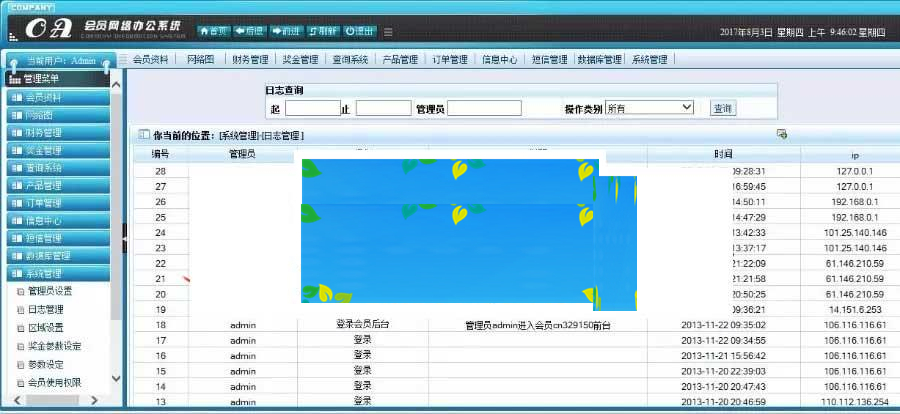Open 奖金管理 in the top menu
Image resolution: width=900 pixels, height=414 pixels.
(299, 60)
